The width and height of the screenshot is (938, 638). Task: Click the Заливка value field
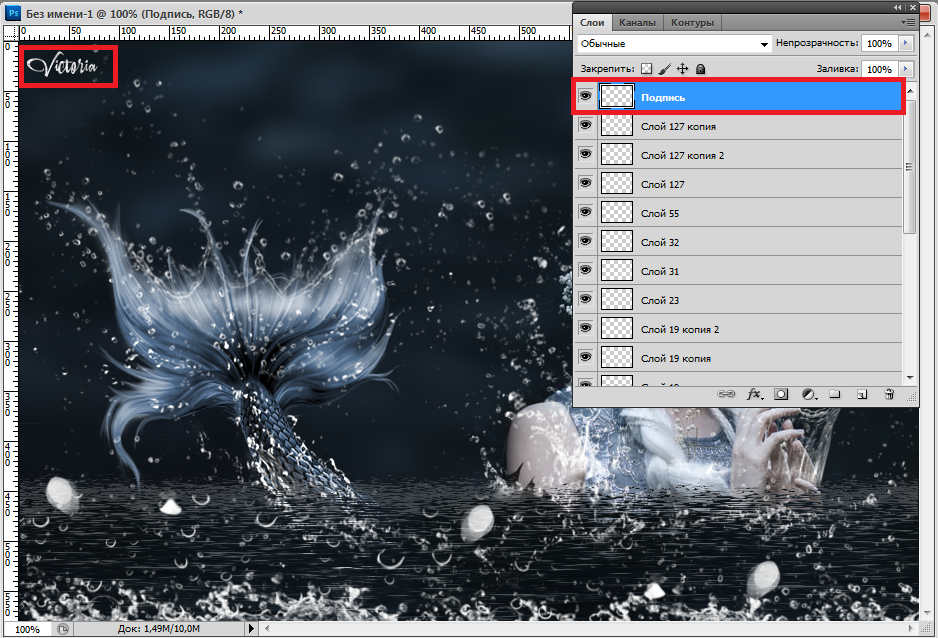(879, 69)
